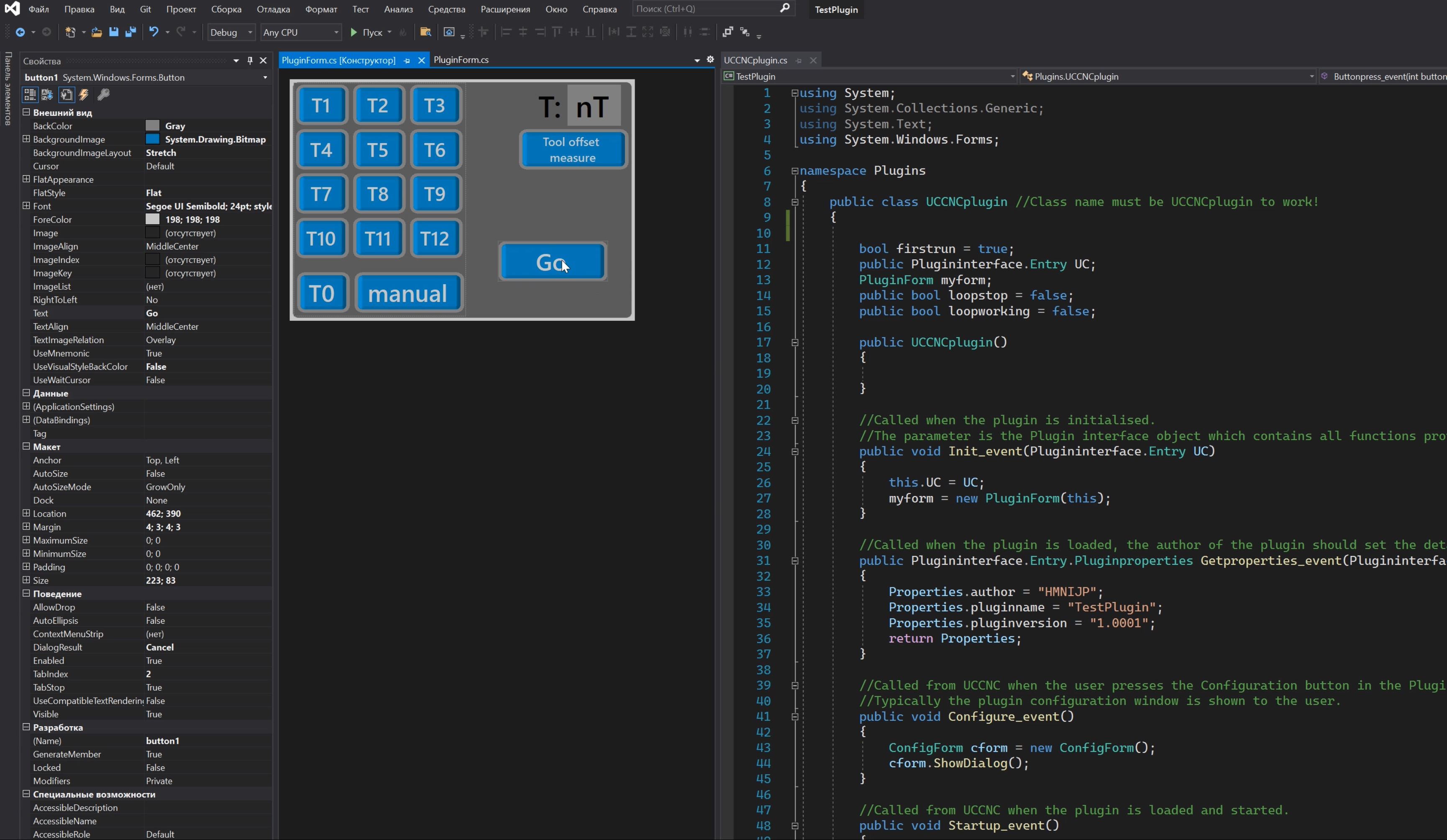1447x840 pixels.
Task: Open the Property Pages wrench icon
Action: [103, 95]
